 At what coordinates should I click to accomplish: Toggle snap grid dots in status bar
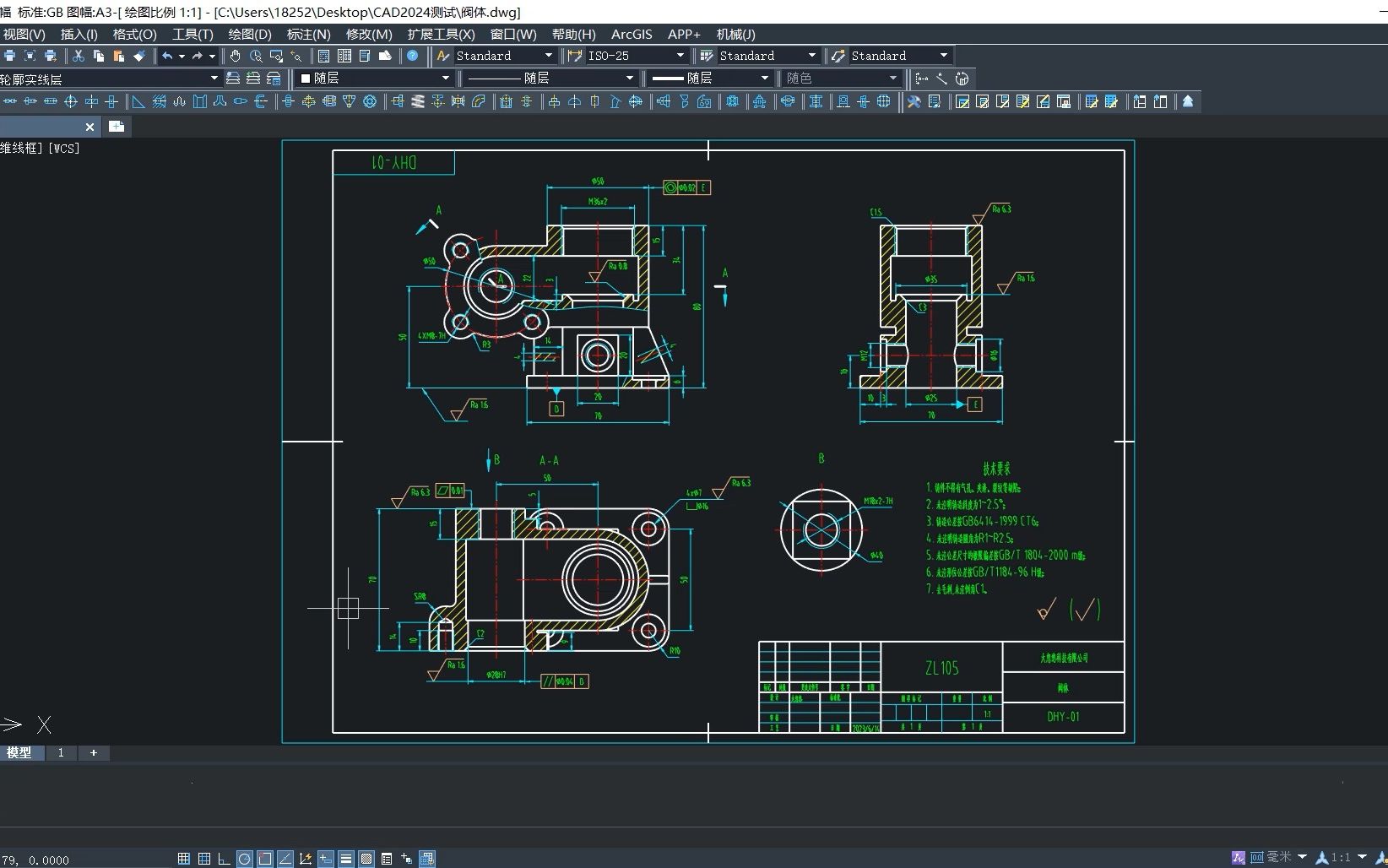tap(183, 859)
